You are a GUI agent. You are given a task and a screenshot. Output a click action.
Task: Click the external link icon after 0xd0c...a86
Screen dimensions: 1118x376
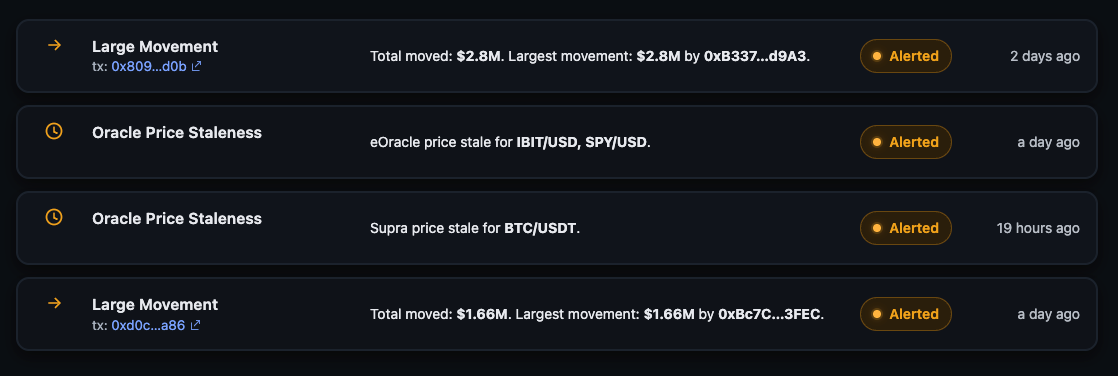(195, 325)
